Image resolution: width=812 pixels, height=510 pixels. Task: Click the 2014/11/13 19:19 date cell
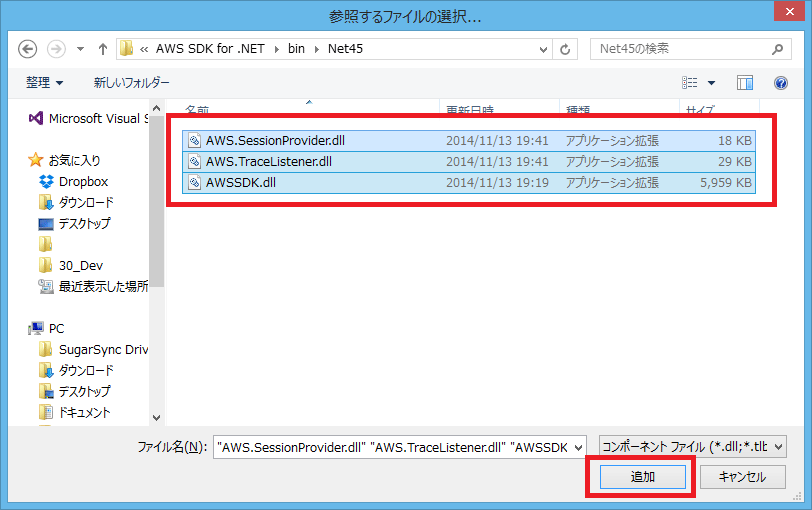tap(497, 183)
